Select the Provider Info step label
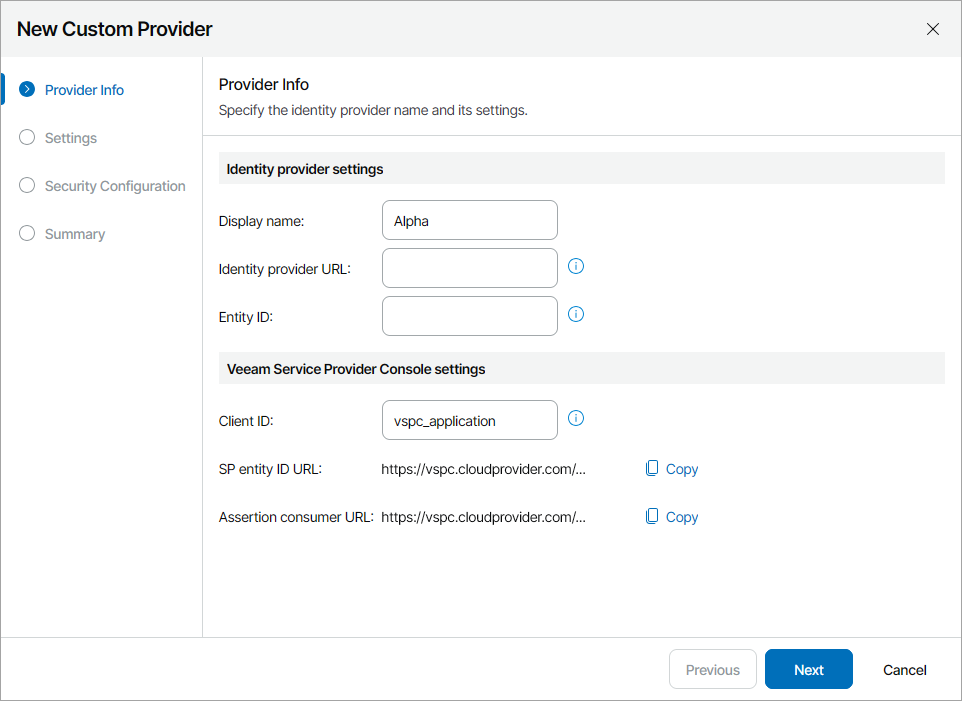 click(84, 90)
